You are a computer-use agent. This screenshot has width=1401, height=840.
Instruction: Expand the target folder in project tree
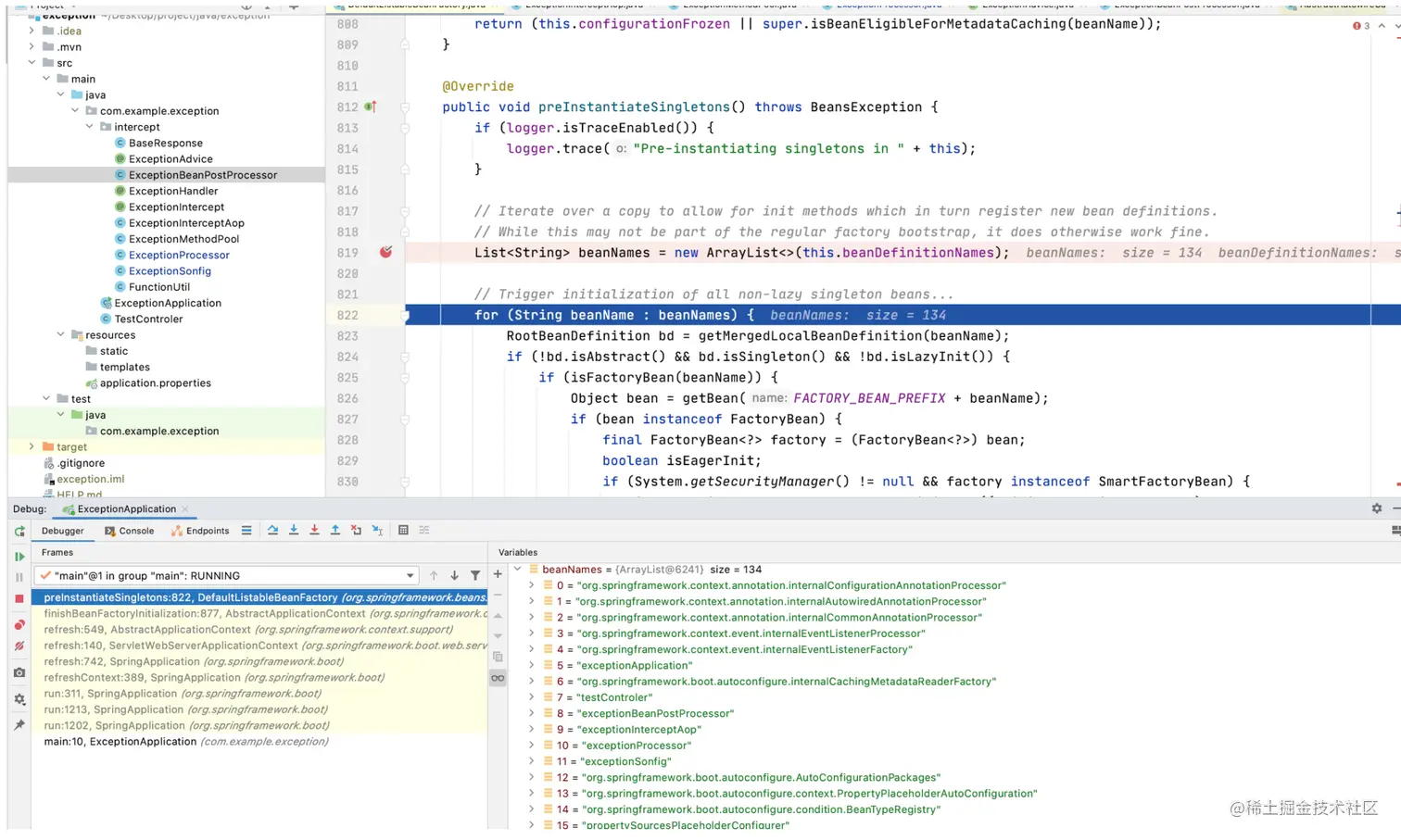[32, 447]
